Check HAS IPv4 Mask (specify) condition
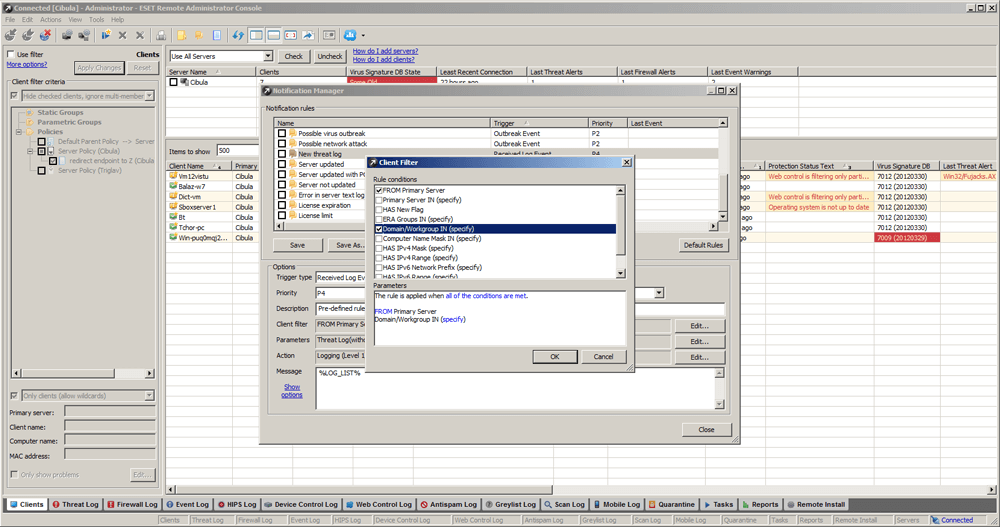 pyautogui.click(x=379, y=248)
